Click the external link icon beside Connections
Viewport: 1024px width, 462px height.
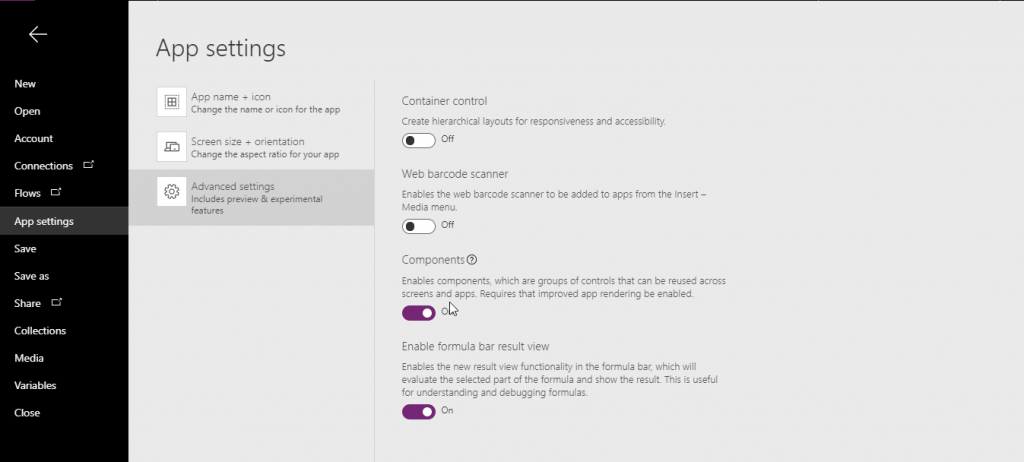88,165
